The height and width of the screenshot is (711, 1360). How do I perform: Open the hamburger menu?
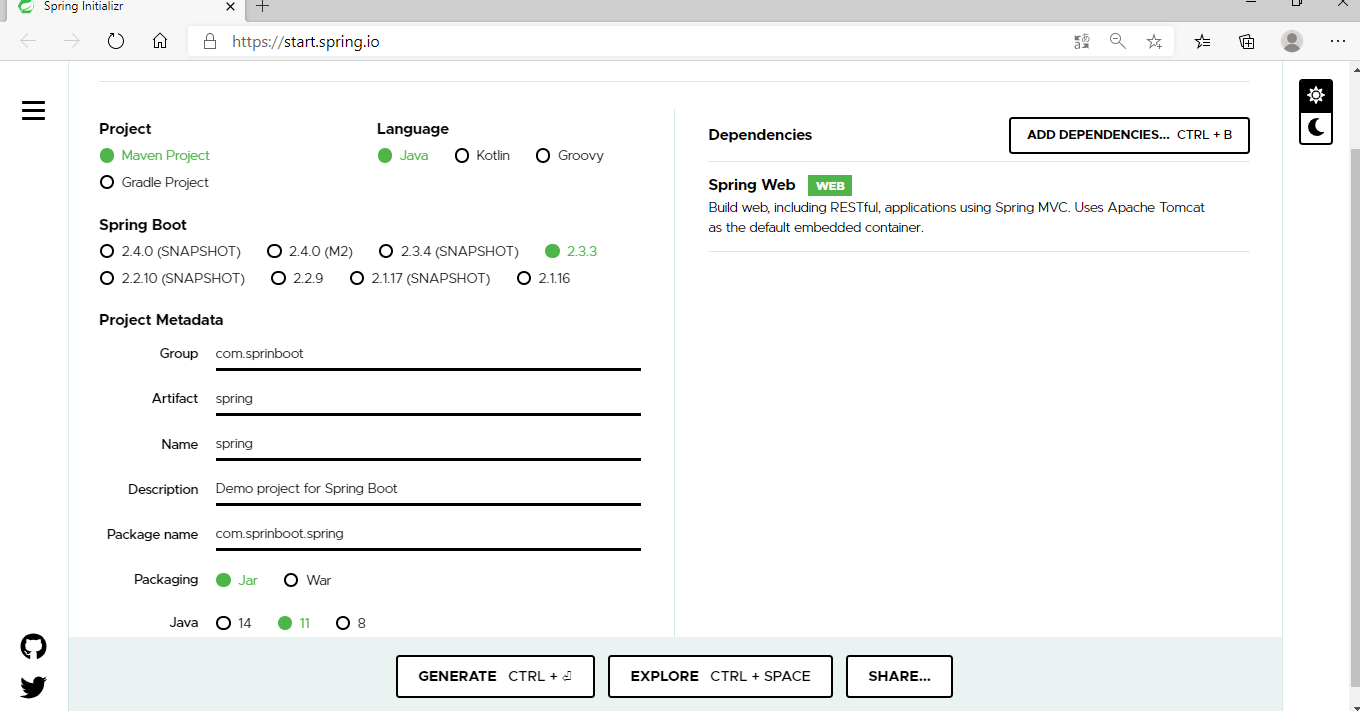[33, 110]
